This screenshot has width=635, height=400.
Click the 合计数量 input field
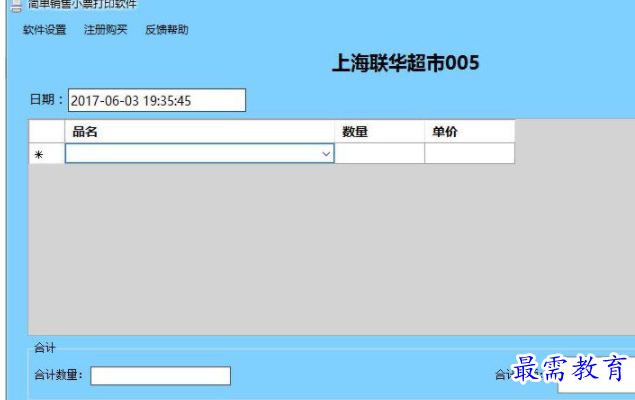[161, 376]
